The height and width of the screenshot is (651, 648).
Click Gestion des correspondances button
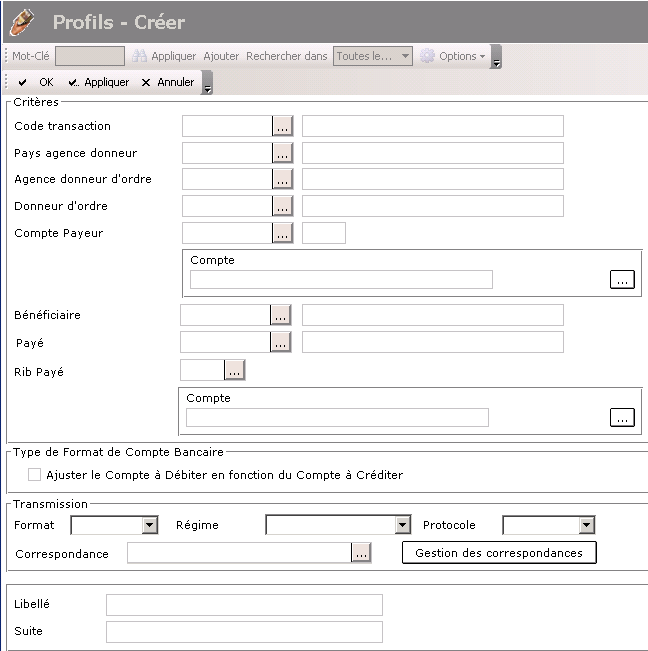[x=499, y=553]
